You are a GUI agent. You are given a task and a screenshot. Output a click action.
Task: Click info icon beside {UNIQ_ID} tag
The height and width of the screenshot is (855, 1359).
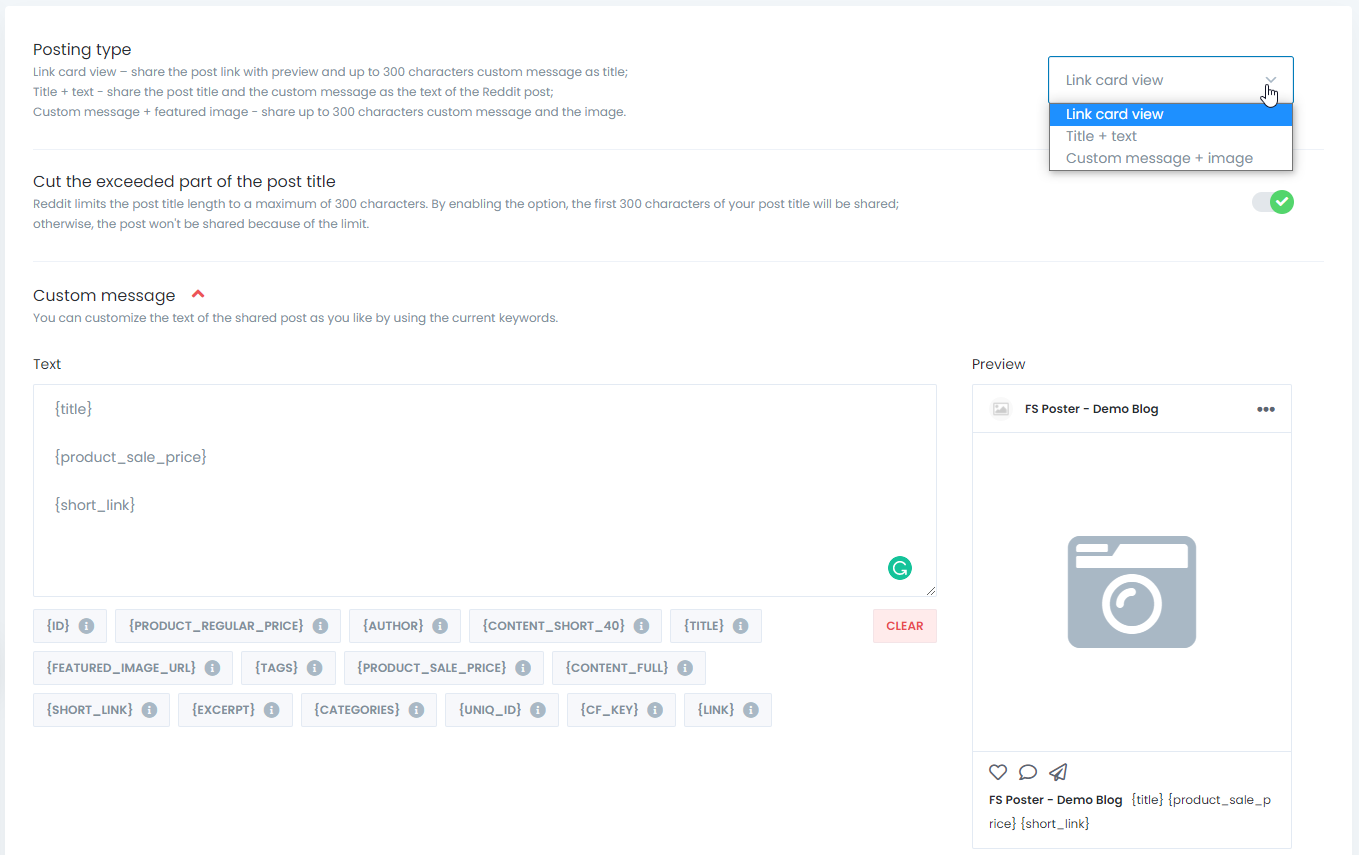coord(538,710)
